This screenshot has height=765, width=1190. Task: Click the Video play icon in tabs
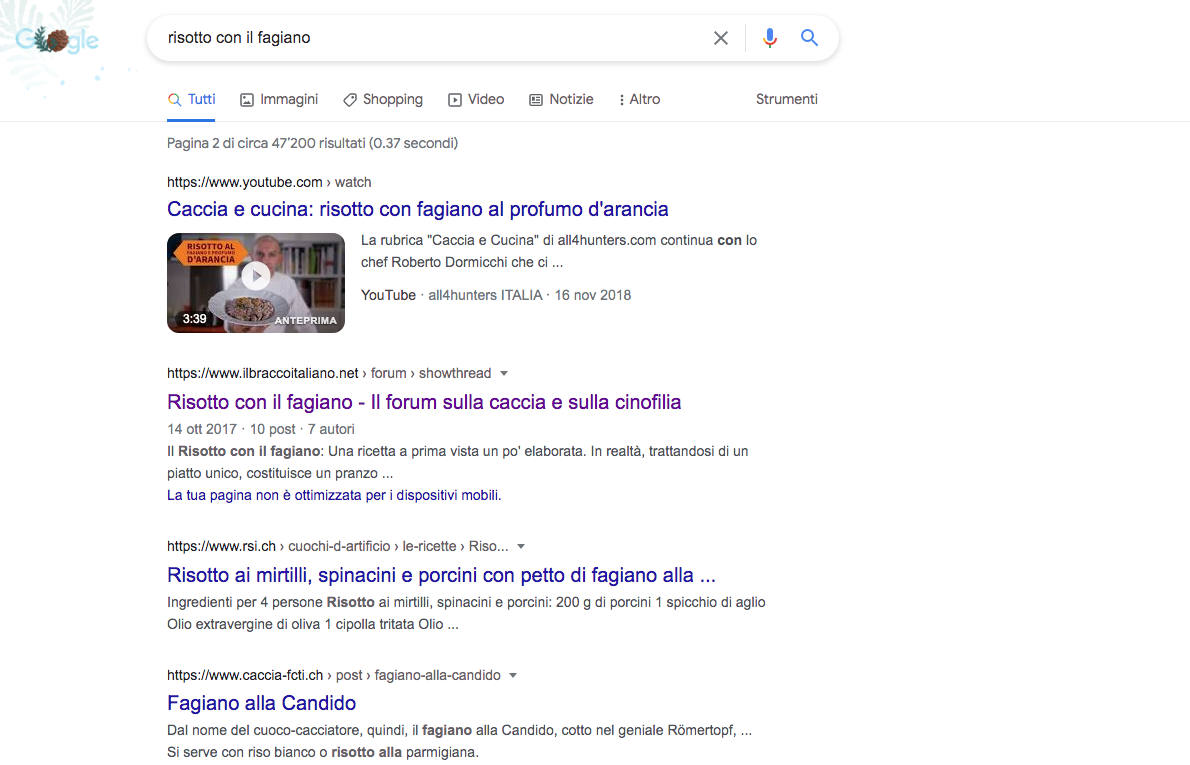point(455,100)
